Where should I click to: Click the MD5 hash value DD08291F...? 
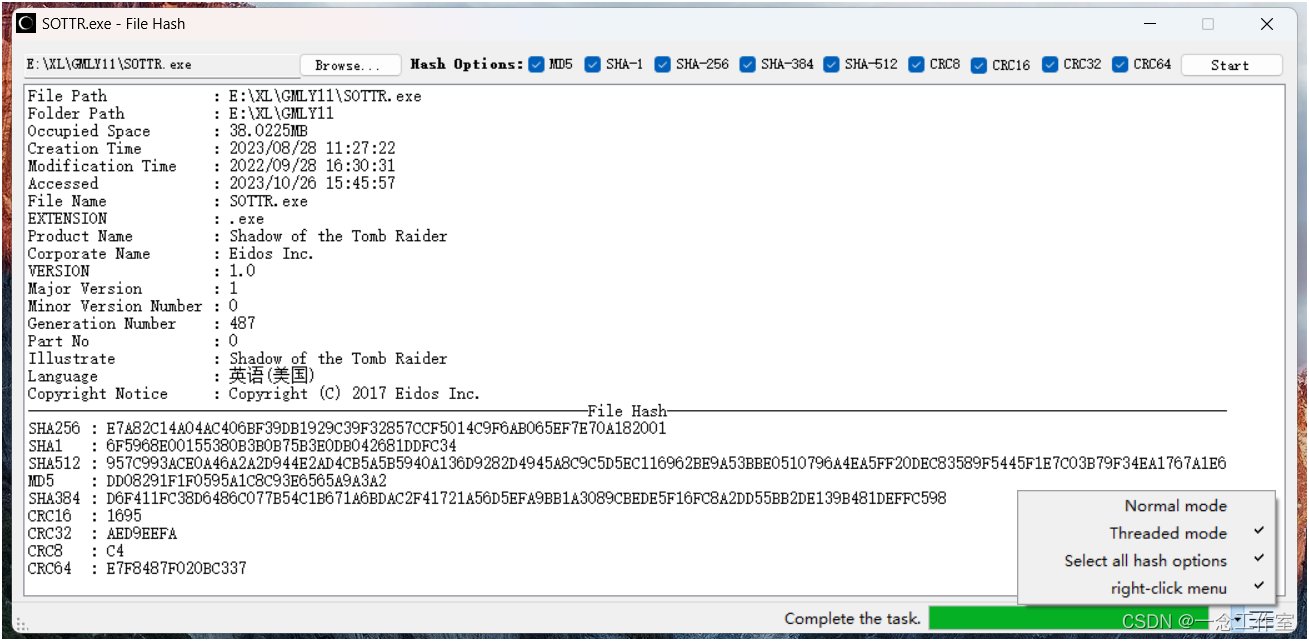point(246,481)
